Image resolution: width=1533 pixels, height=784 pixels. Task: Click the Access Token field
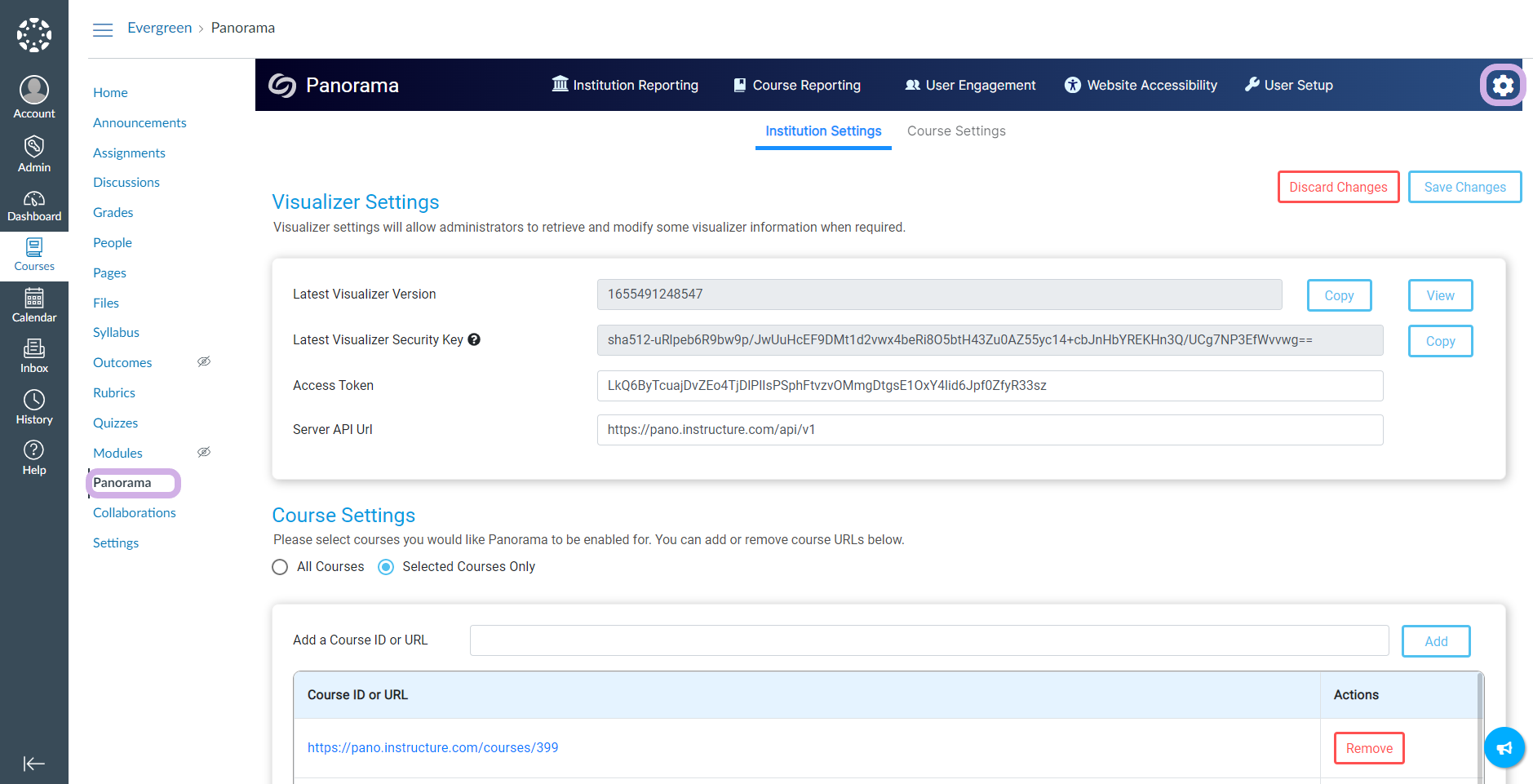[990, 386]
